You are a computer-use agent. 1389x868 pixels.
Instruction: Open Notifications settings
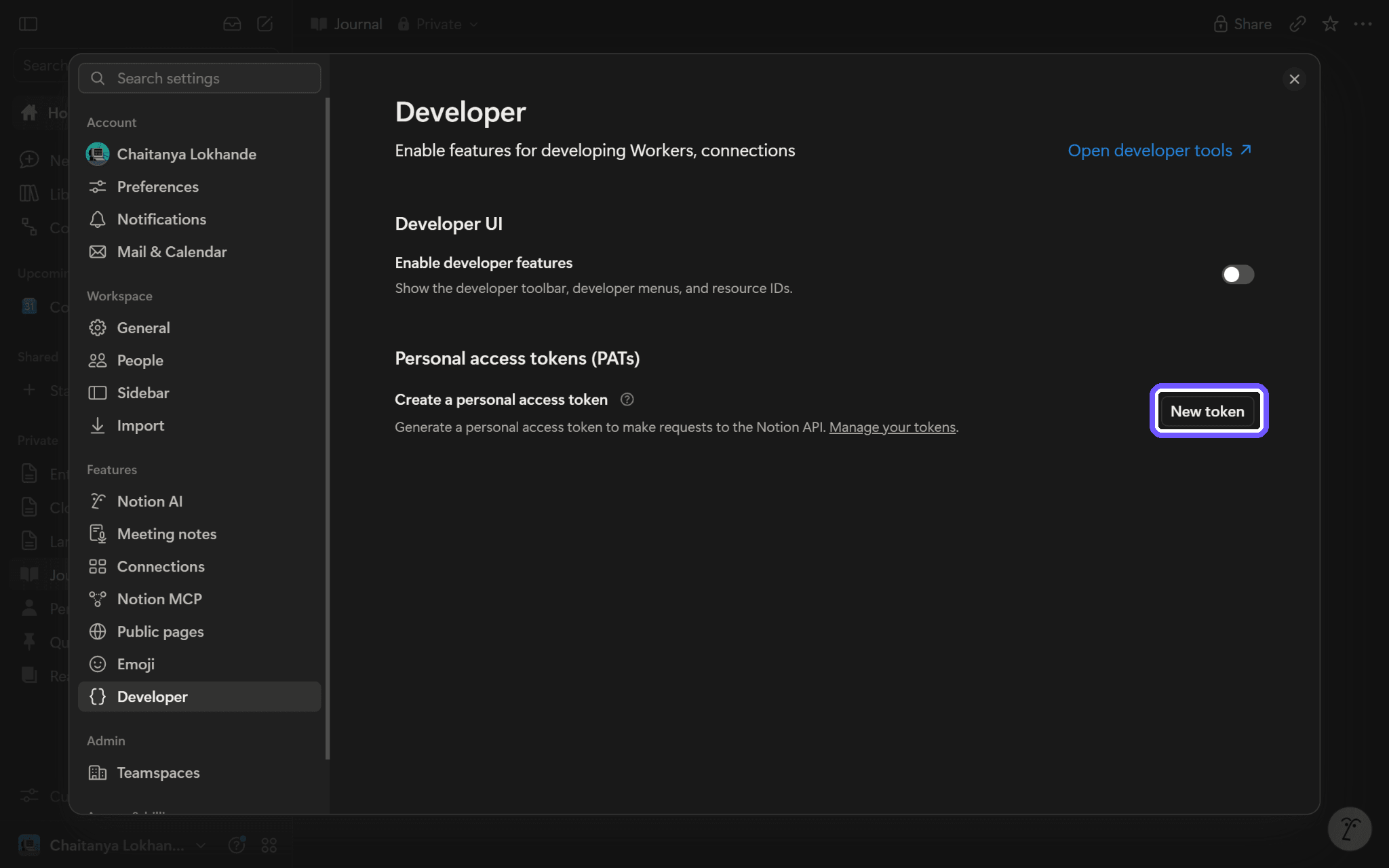[x=199, y=219]
